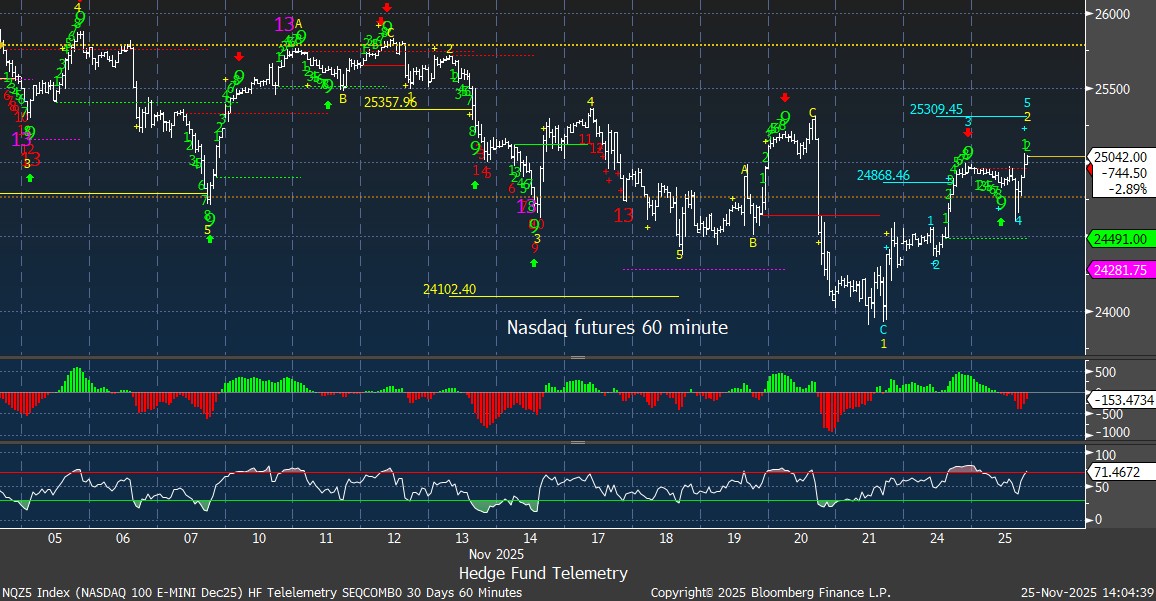Click the red down arrow beneath the 25309.45 label
Image resolution: width=1156 pixels, height=601 pixels.
[967, 132]
